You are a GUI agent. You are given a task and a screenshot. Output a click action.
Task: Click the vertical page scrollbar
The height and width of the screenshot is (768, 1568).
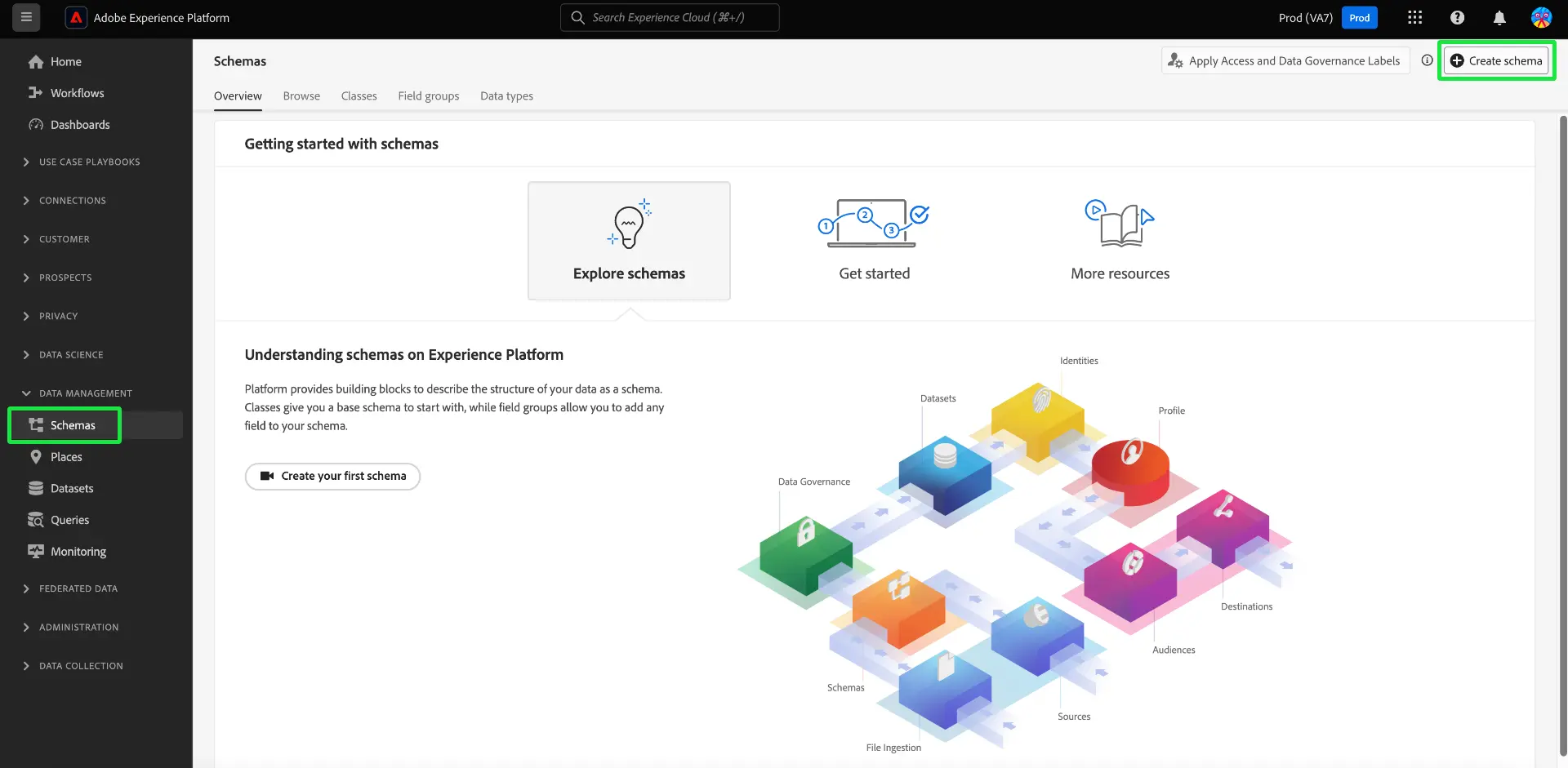[1563, 437]
